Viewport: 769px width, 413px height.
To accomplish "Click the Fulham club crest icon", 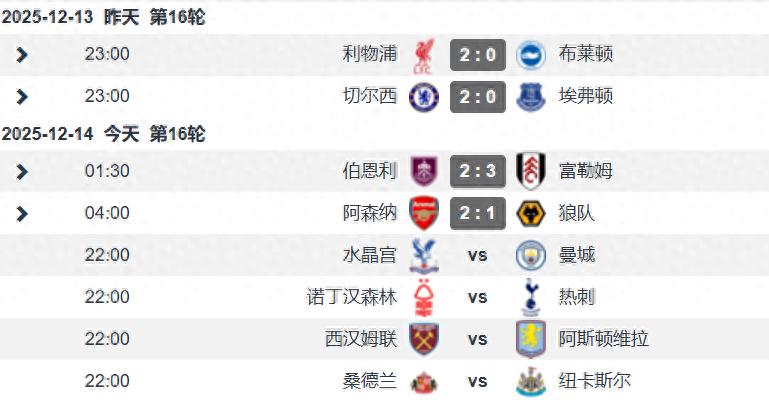I will point(530,171).
